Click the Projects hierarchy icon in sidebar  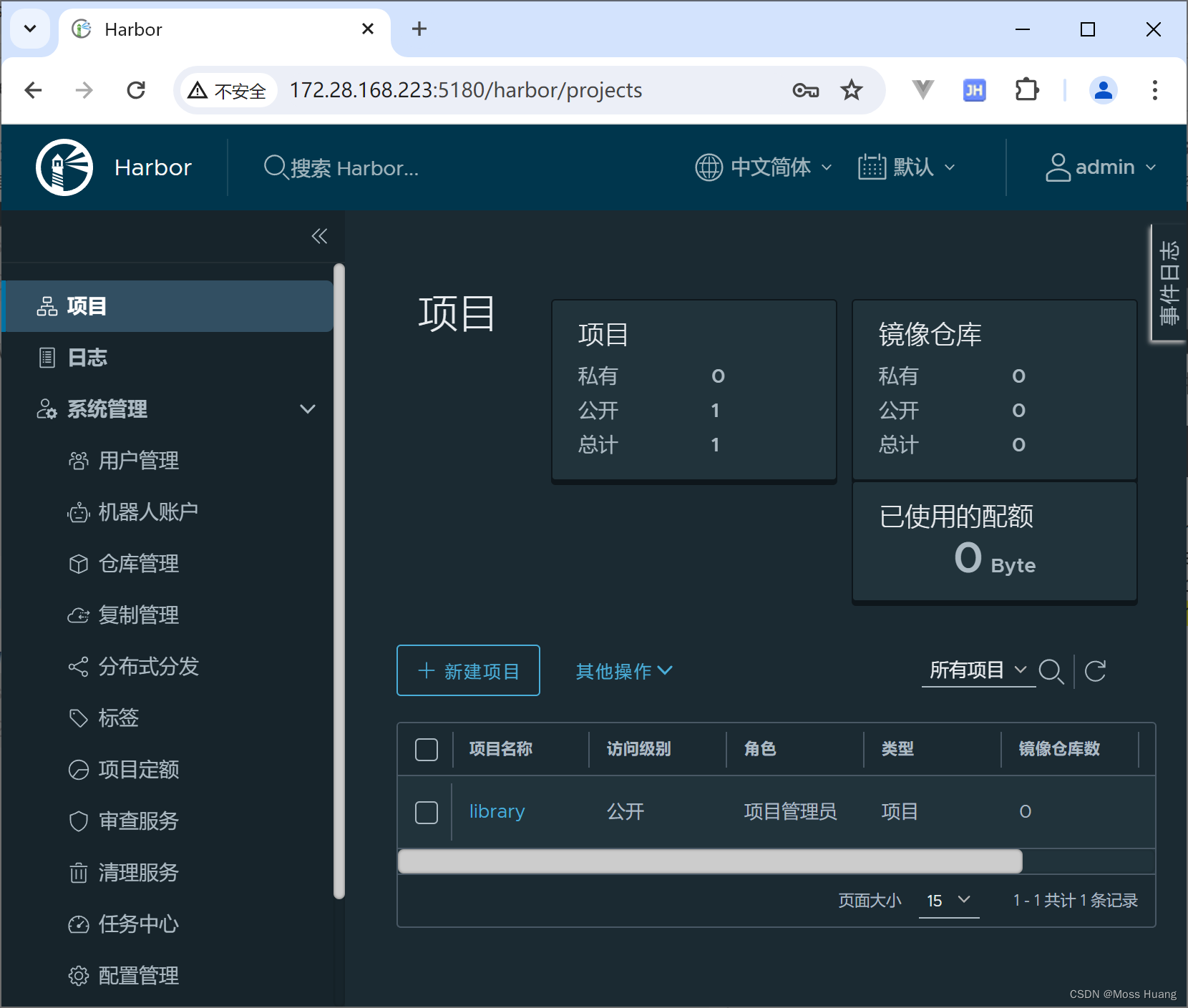click(x=47, y=306)
